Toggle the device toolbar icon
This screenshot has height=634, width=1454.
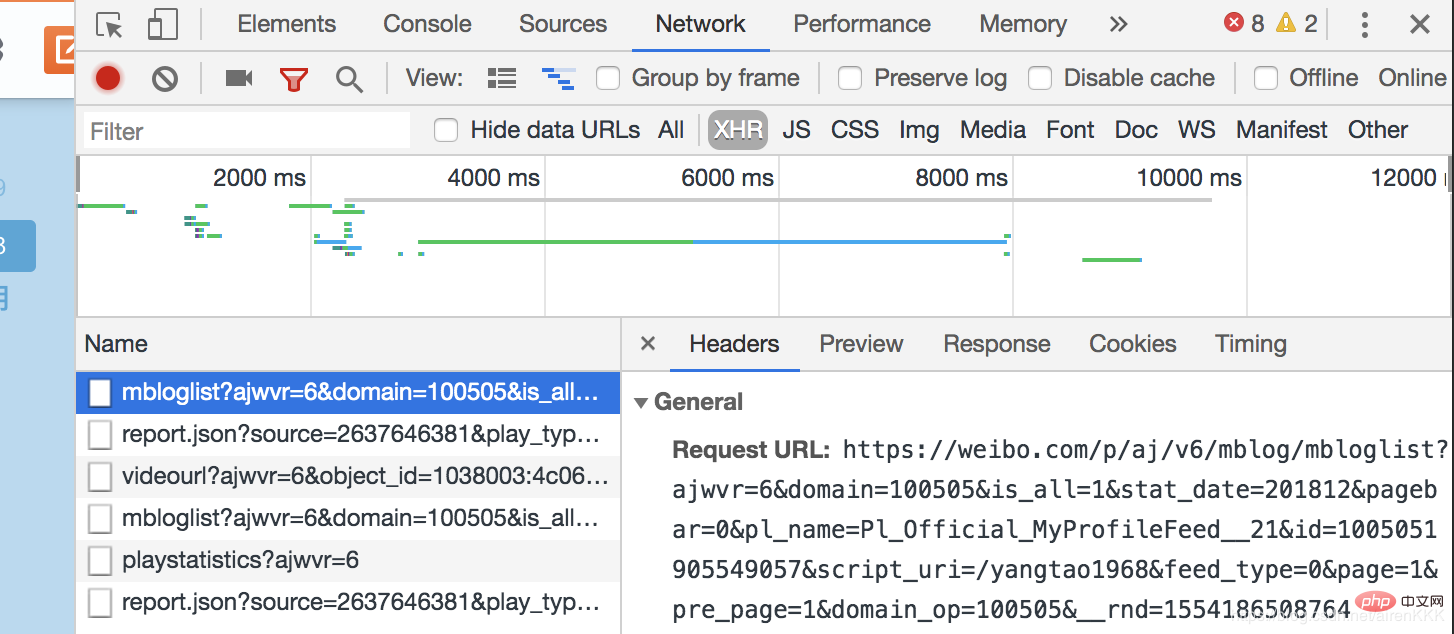click(x=162, y=25)
